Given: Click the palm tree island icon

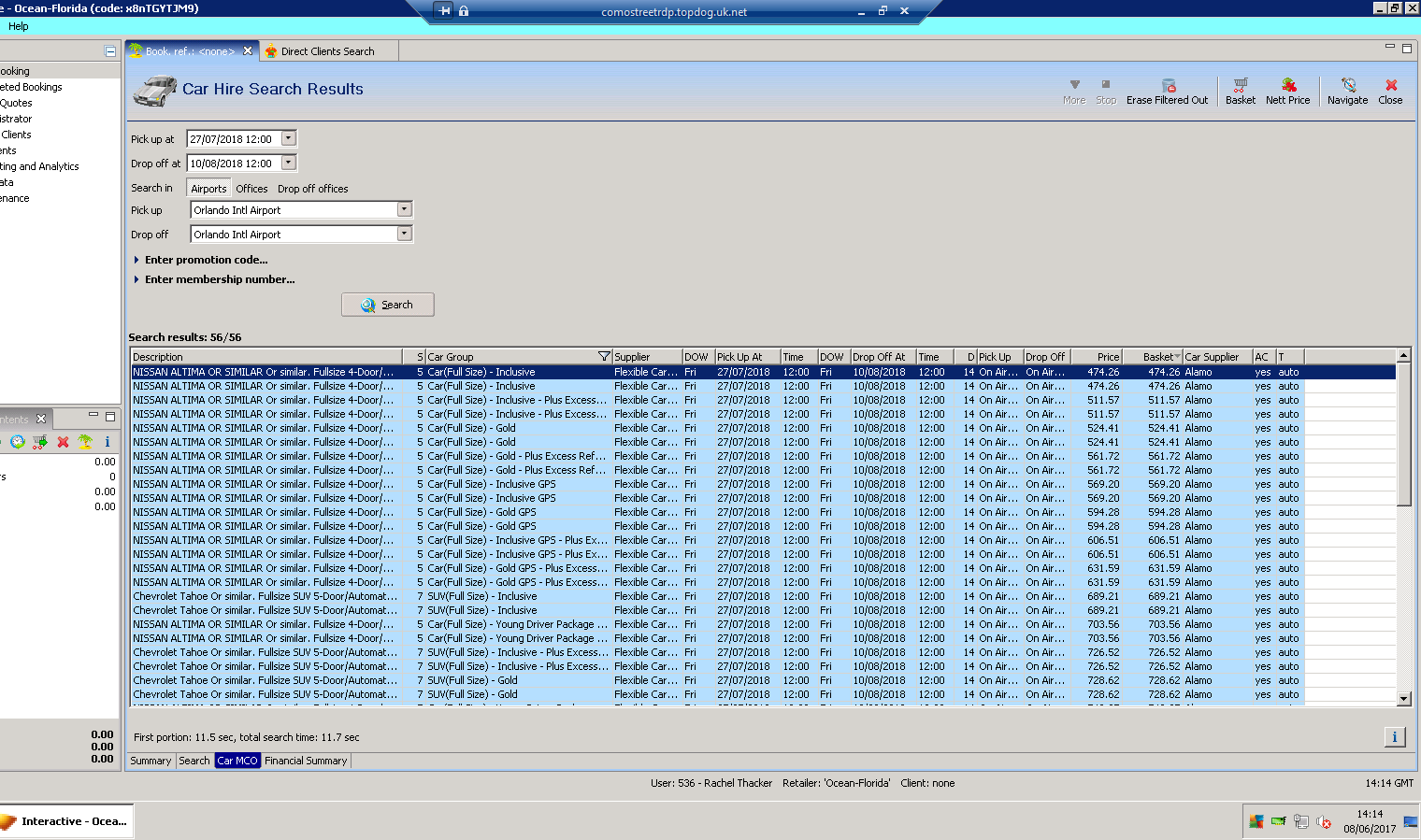Looking at the screenshot, I should pyautogui.click(x=85, y=442).
